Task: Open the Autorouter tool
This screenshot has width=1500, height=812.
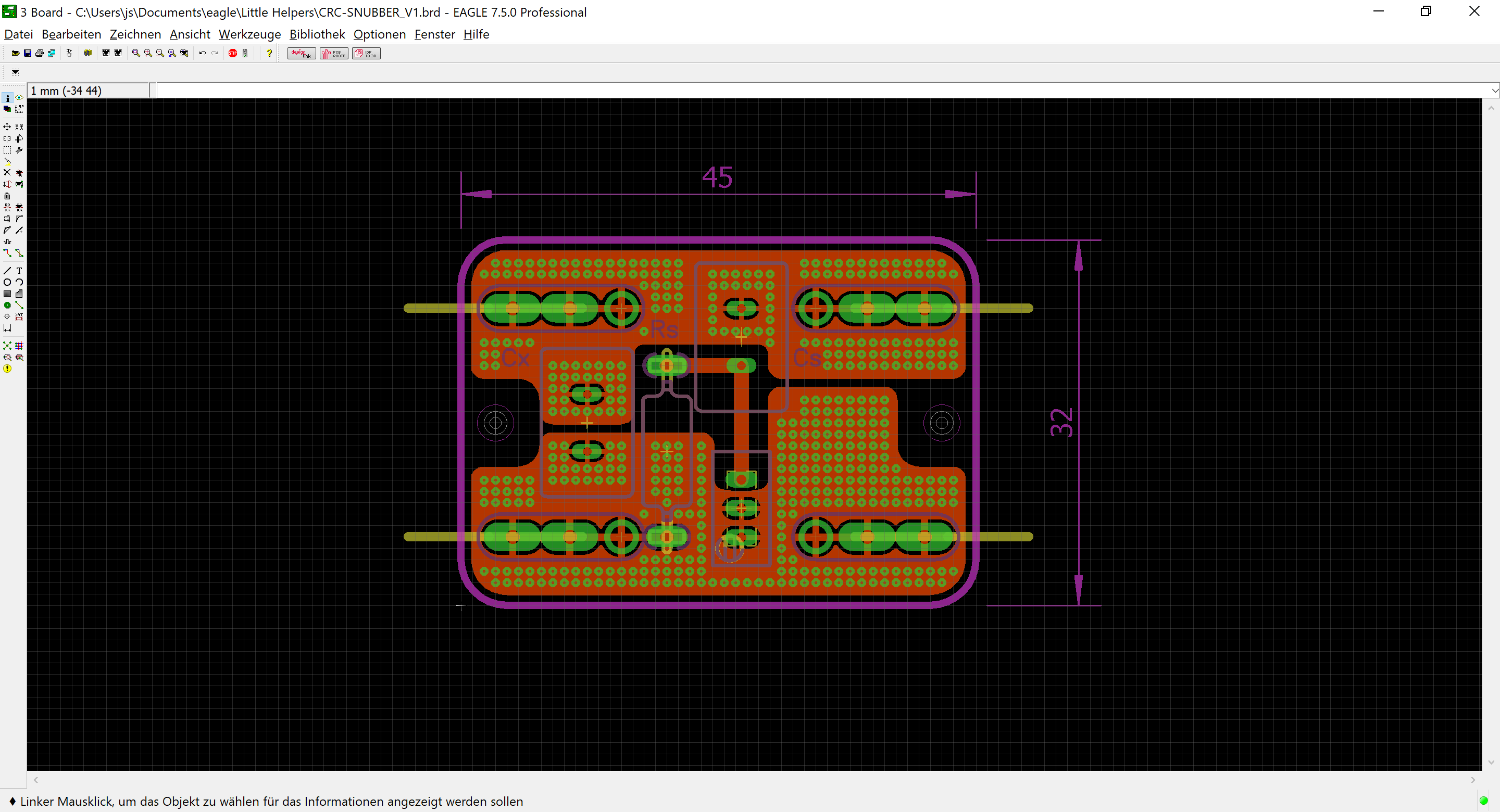Action: coord(19,346)
